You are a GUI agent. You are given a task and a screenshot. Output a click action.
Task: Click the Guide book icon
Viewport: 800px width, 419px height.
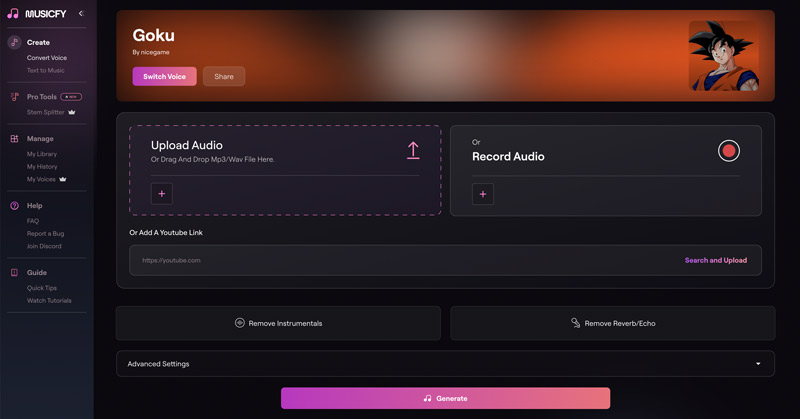14,273
